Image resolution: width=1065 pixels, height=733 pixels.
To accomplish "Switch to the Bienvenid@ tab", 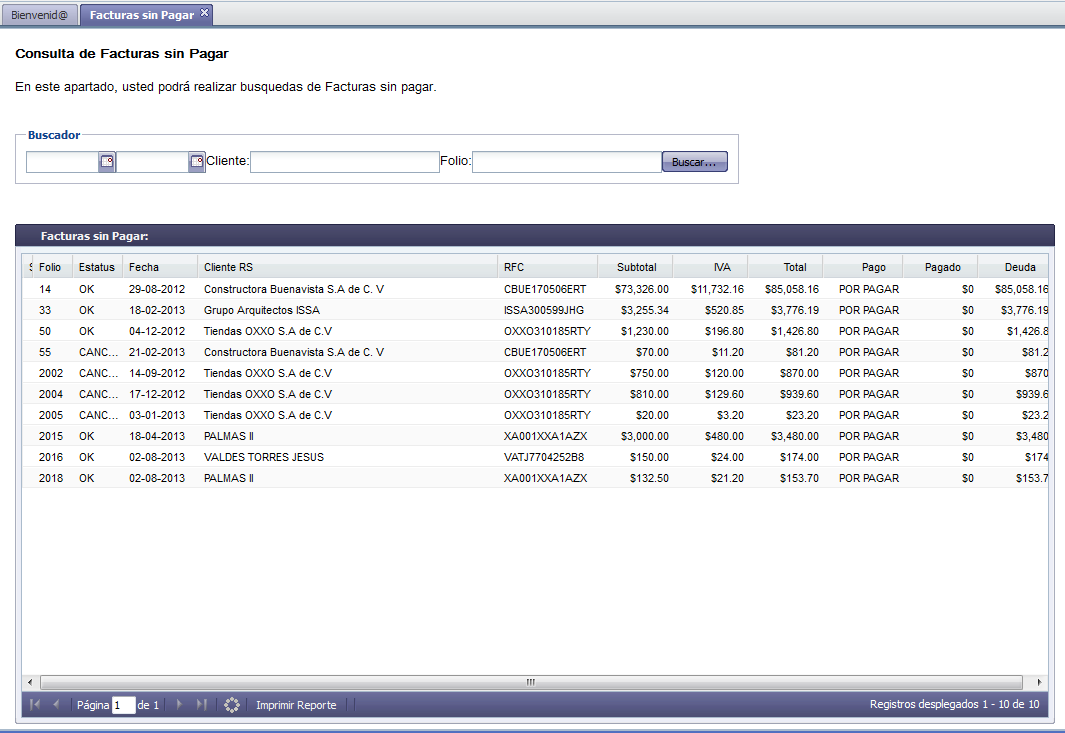I will click(x=39, y=15).
